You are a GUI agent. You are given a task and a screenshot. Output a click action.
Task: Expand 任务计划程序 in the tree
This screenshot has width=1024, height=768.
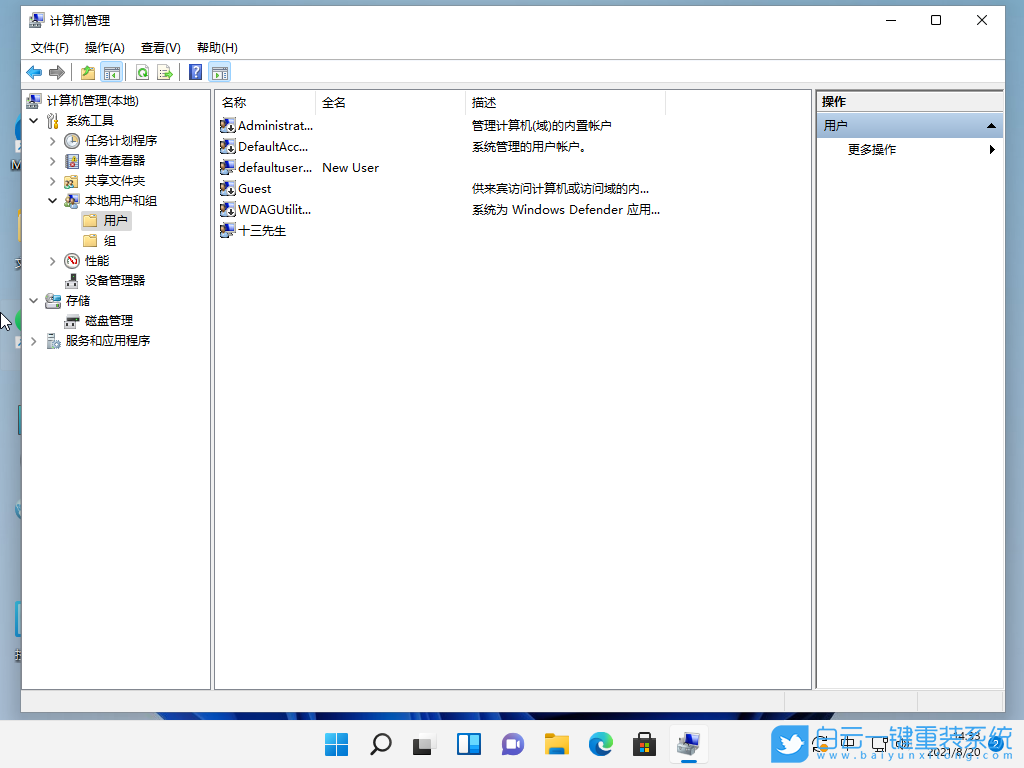[52, 140]
